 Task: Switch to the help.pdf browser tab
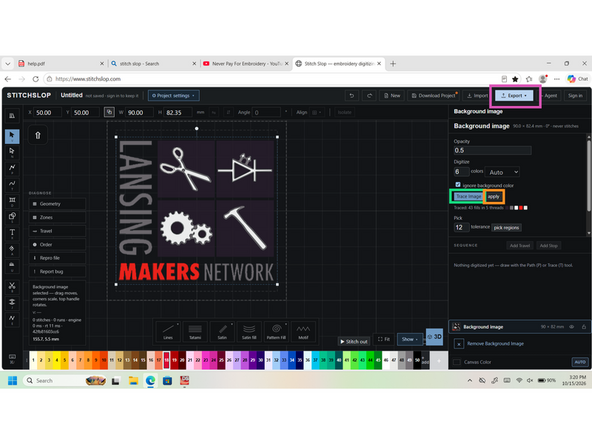[61, 64]
